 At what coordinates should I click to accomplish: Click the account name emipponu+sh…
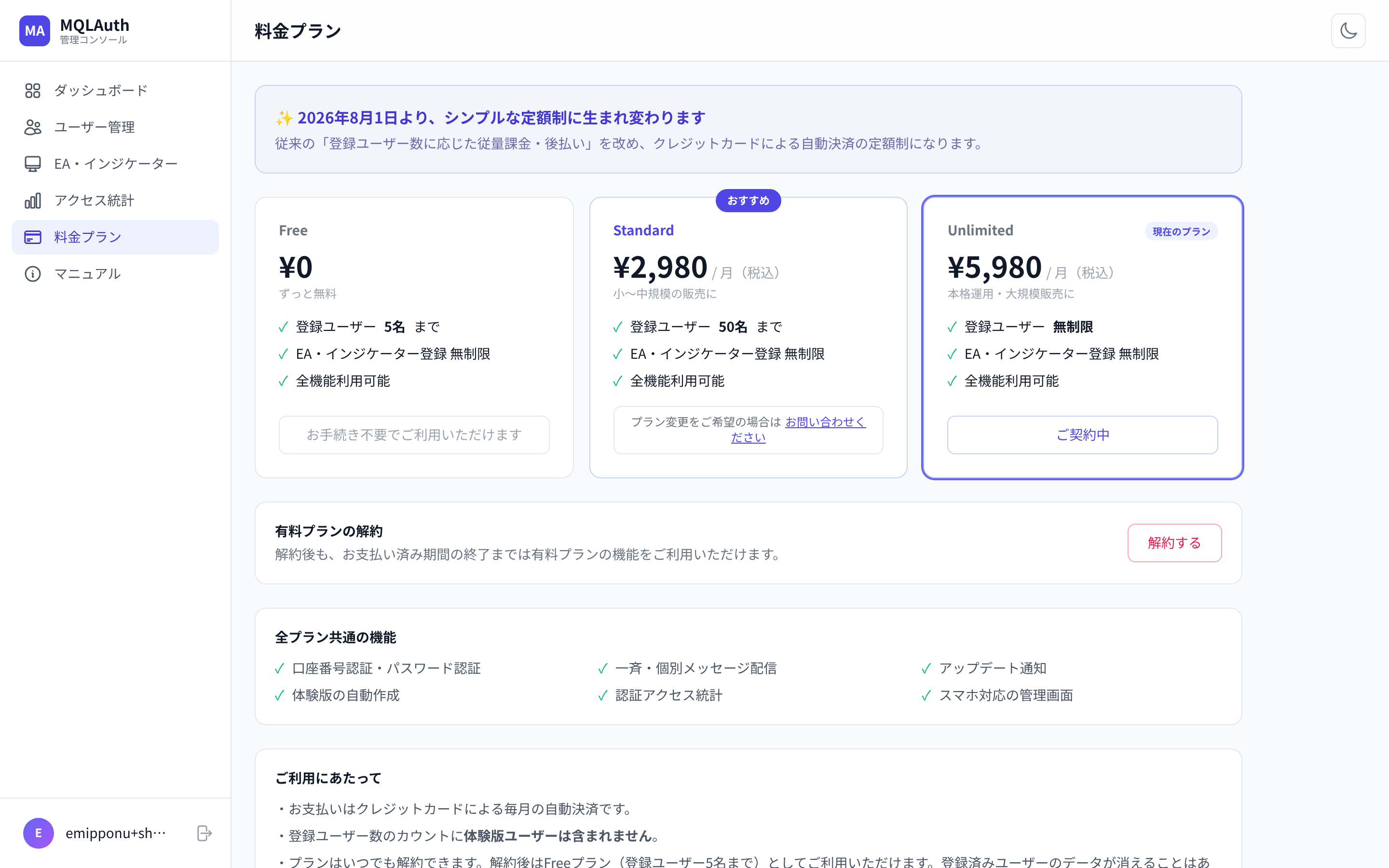(116, 833)
